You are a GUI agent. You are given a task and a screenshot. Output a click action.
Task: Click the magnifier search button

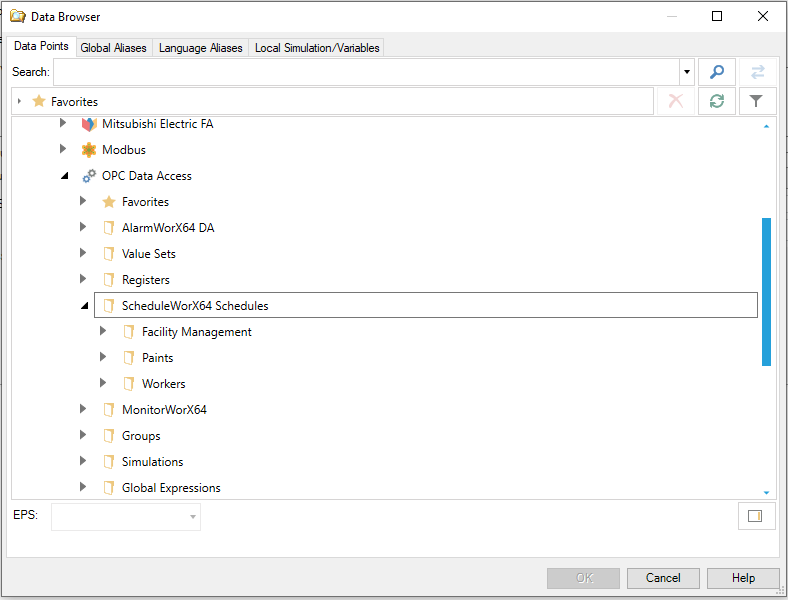pyautogui.click(x=716, y=72)
